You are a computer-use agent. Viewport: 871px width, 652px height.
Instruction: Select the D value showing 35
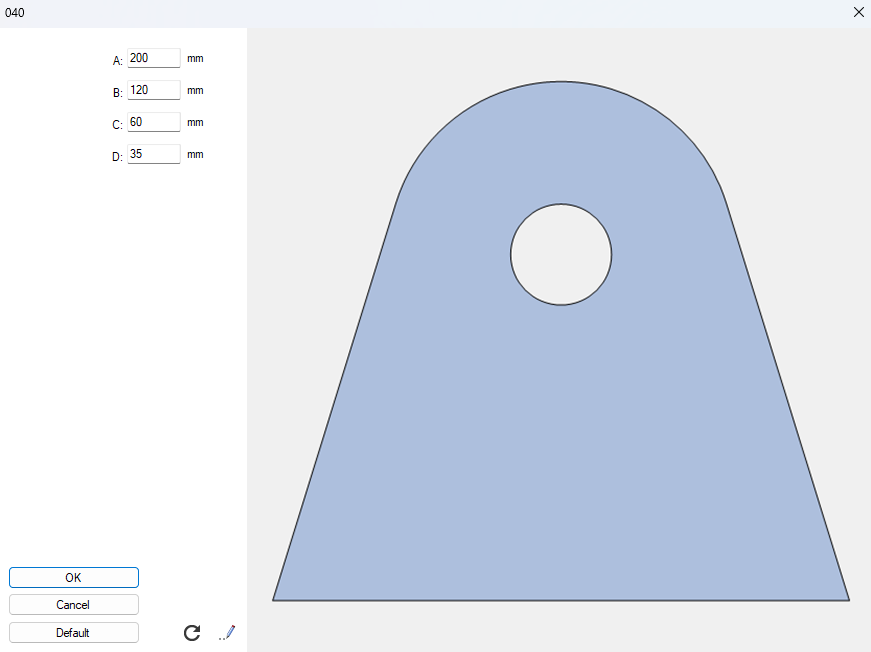click(153, 154)
